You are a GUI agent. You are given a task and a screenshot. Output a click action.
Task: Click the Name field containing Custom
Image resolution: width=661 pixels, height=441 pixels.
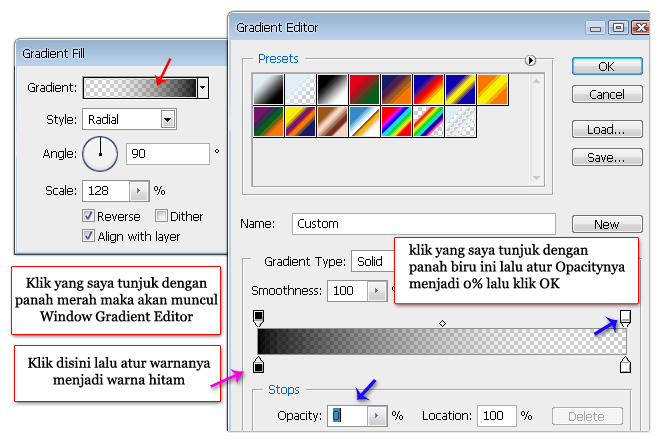(x=424, y=223)
